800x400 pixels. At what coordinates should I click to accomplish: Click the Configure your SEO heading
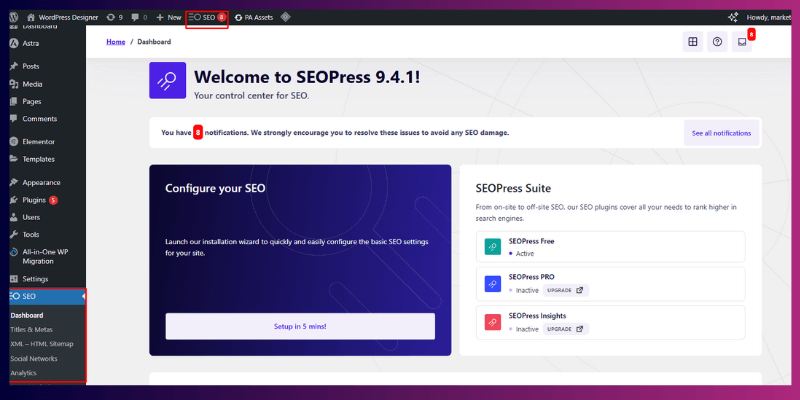tap(215, 188)
